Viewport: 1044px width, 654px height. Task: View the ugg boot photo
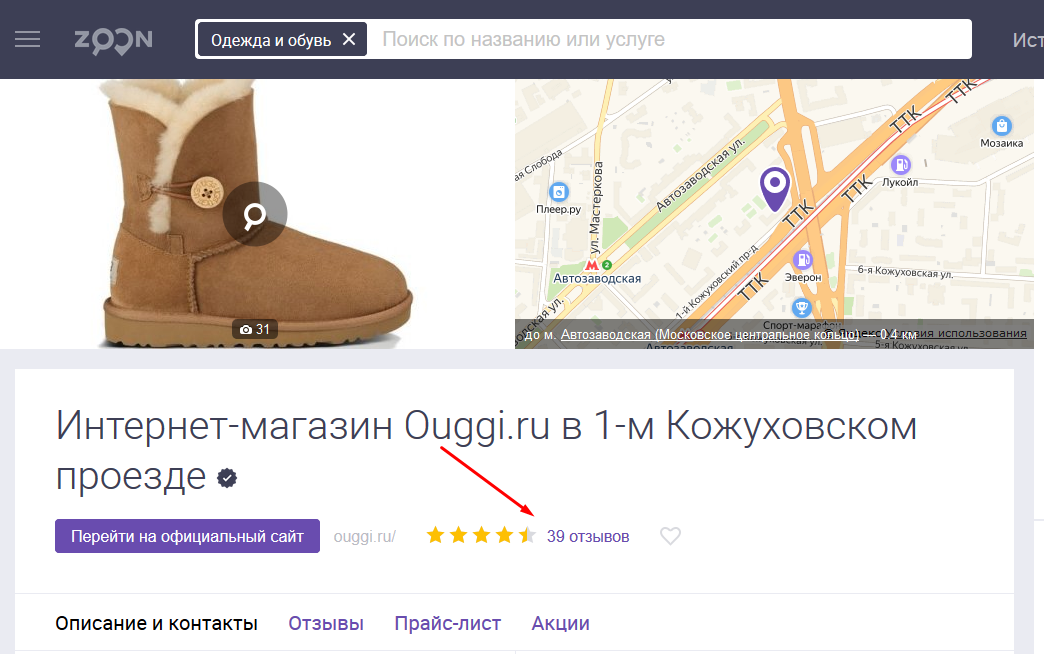(x=256, y=214)
